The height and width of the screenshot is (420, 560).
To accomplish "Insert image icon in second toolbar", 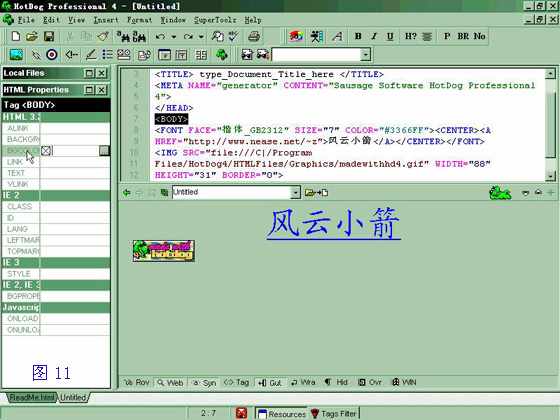I will 16,55.
